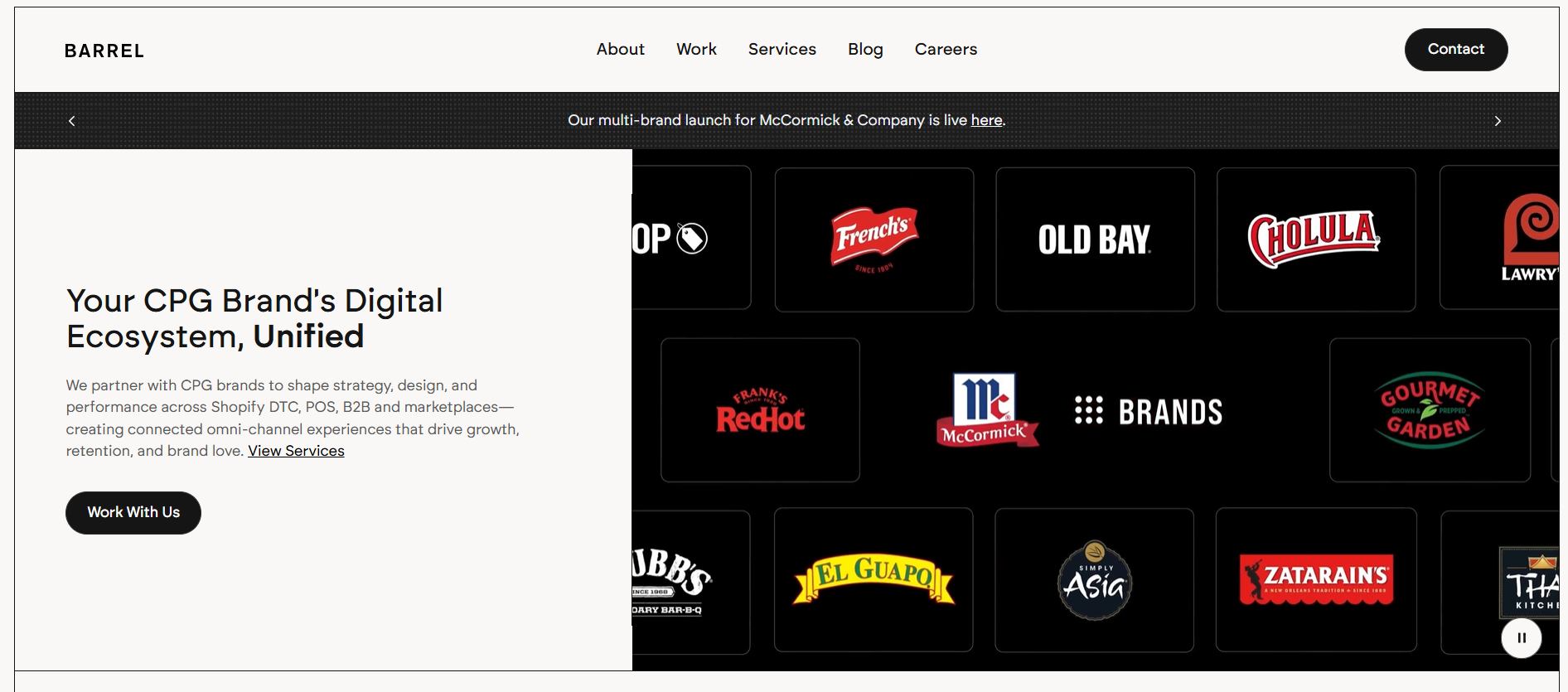Open the About page
The width and height of the screenshot is (1568, 692).
[620, 49]
